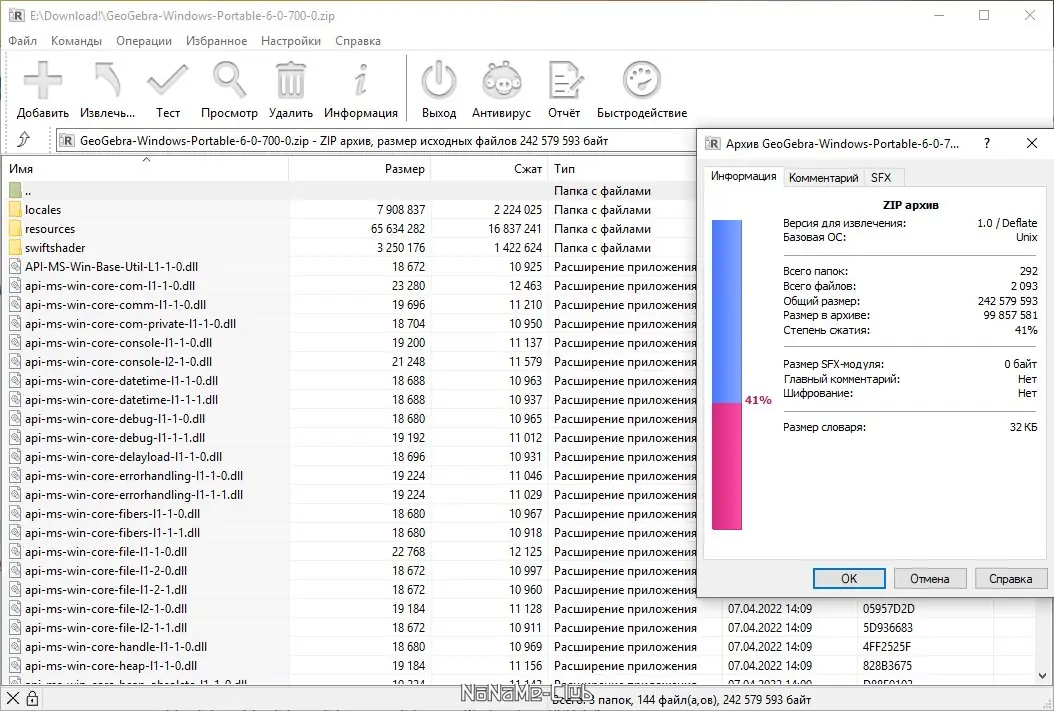Open the Настройки menu
Screen dimensions: 1054x711
pyautogui.click(x=290, y=41)
